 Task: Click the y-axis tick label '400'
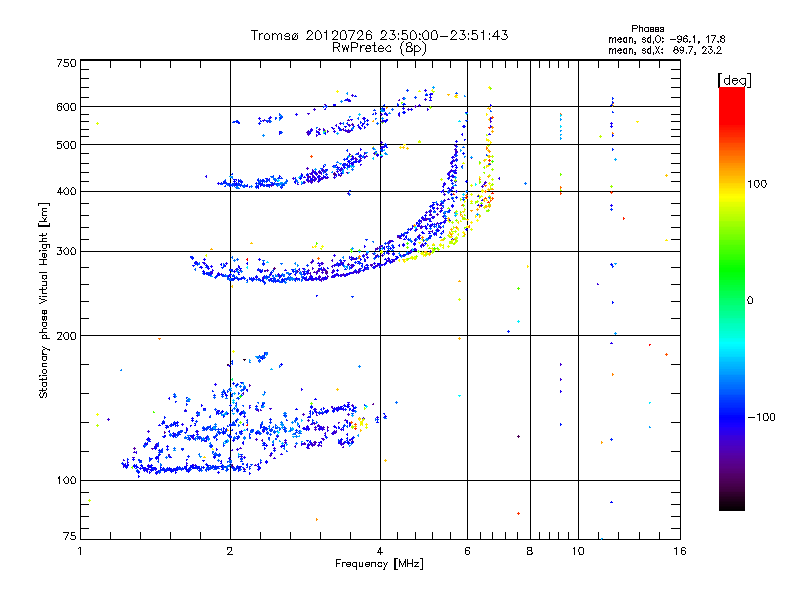(x=66, y=192)
